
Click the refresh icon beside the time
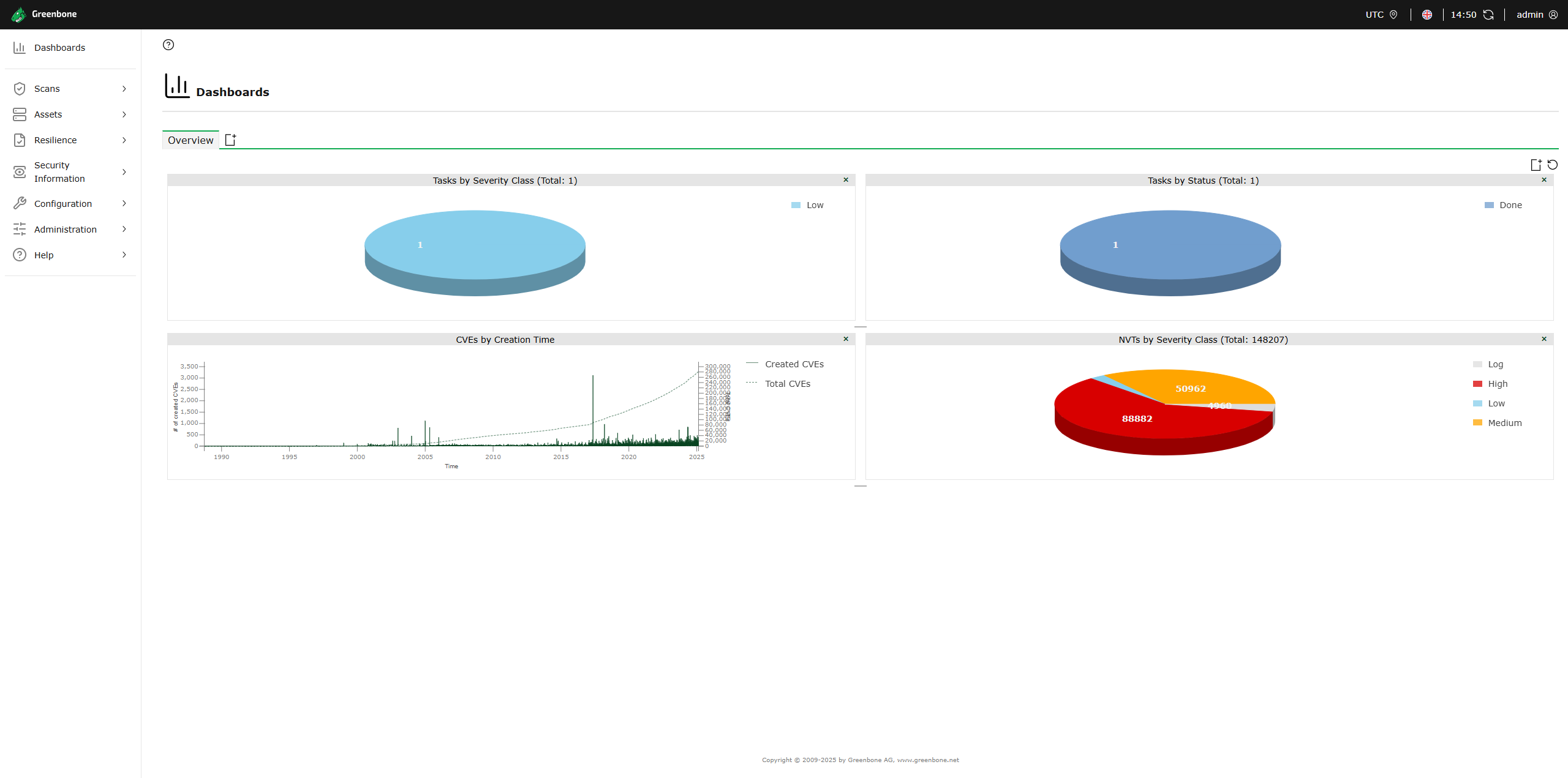coord(1488,15)
